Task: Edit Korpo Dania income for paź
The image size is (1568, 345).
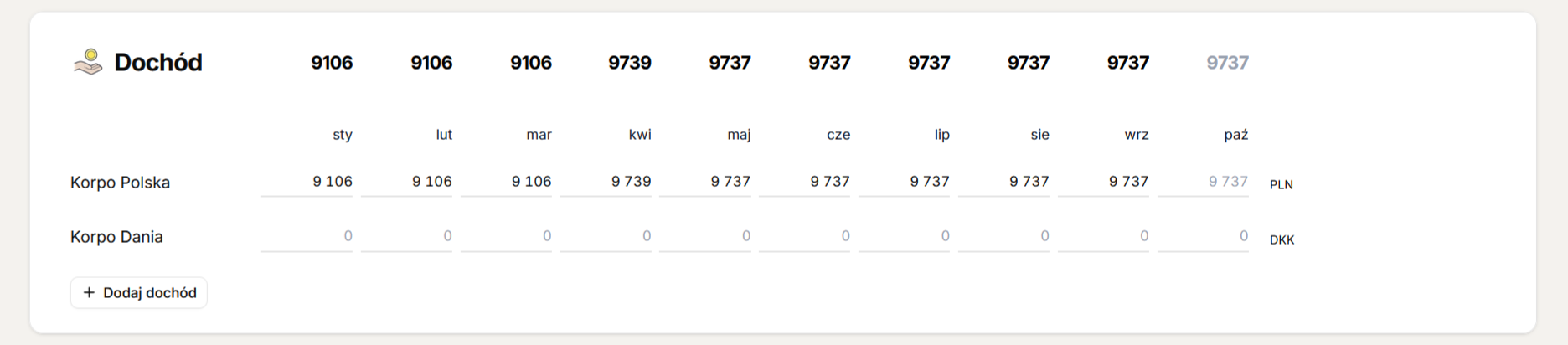Action: (1204, 237)
